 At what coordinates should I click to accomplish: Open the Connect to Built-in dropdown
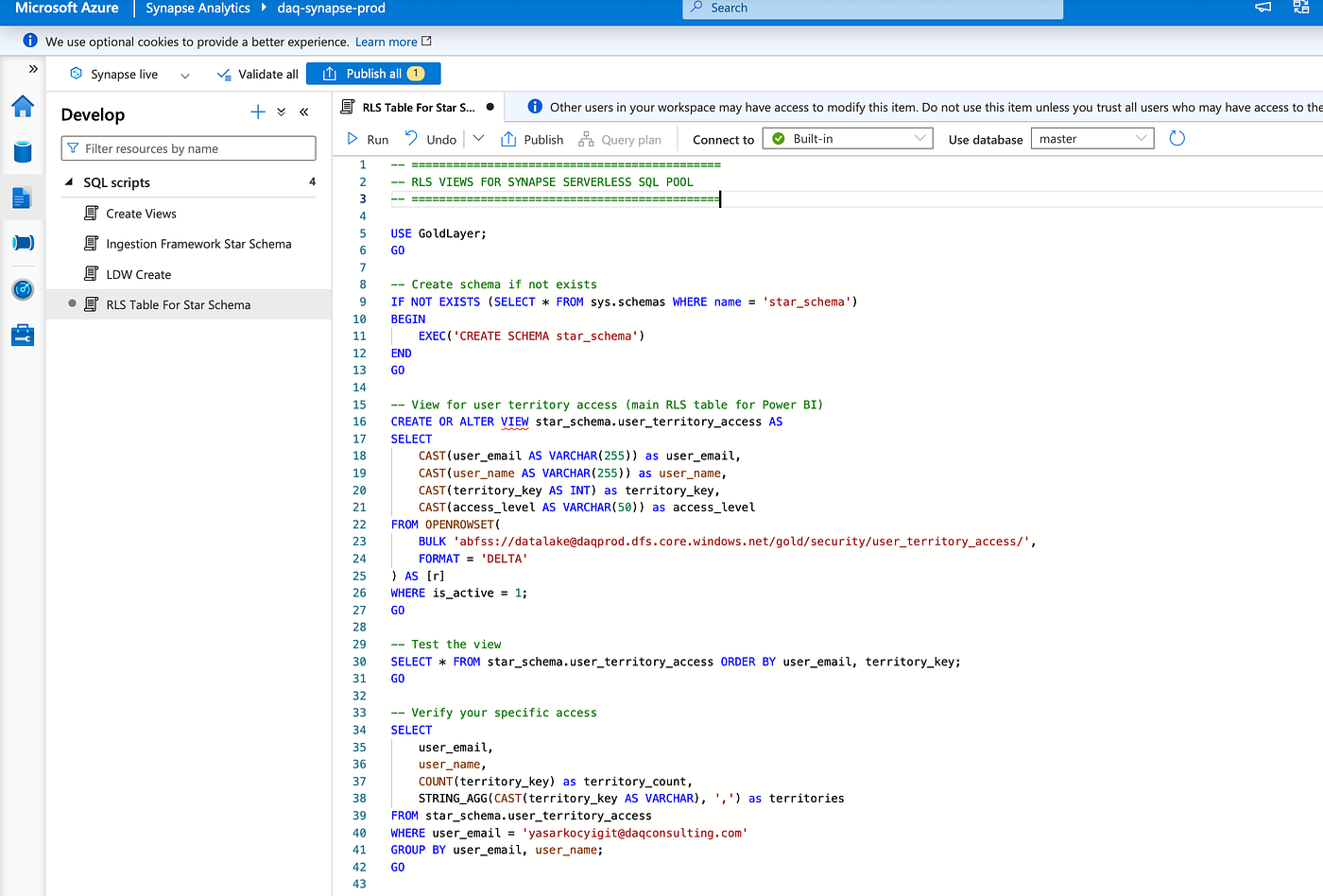(x=848, y=139)
